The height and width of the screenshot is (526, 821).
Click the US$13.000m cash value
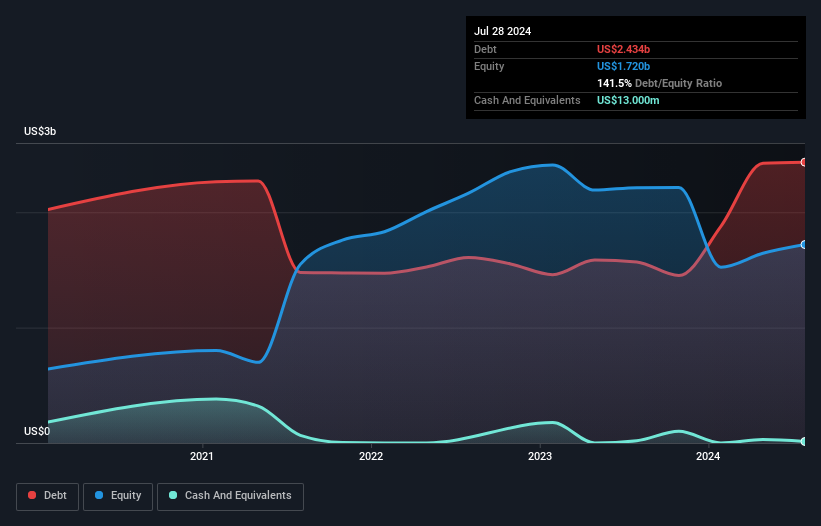pyautogui.click(x=628, y=100)
